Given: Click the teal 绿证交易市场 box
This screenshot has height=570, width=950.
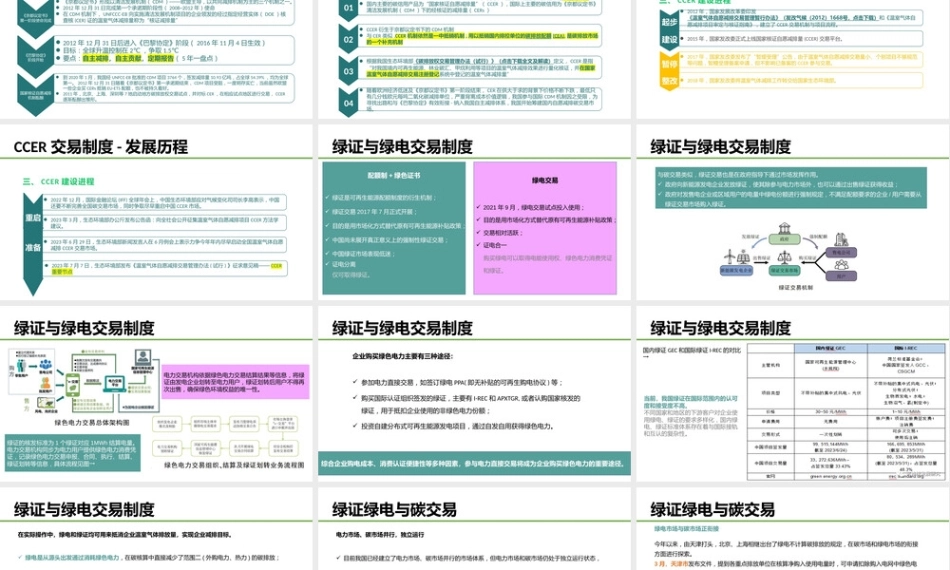Looking at the screenshot, I should click(785, 271).
